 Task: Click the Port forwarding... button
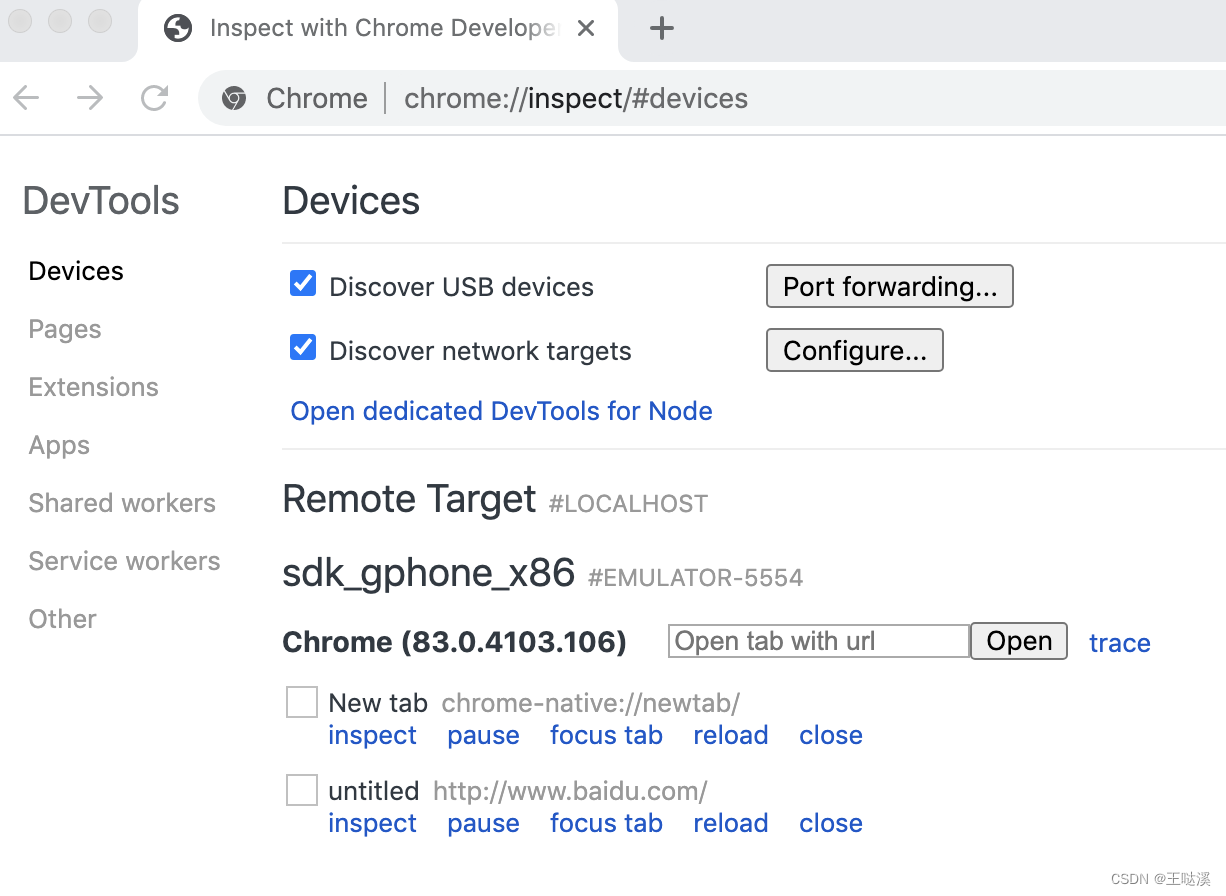tap(890, 286)
